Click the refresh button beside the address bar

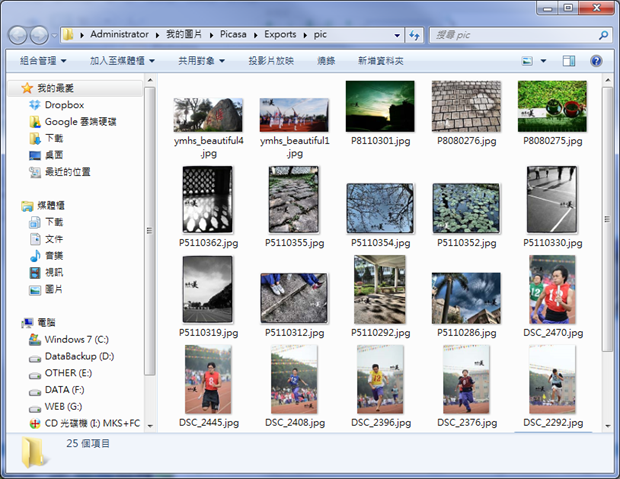pyautogui.click(x=414, y=35)
